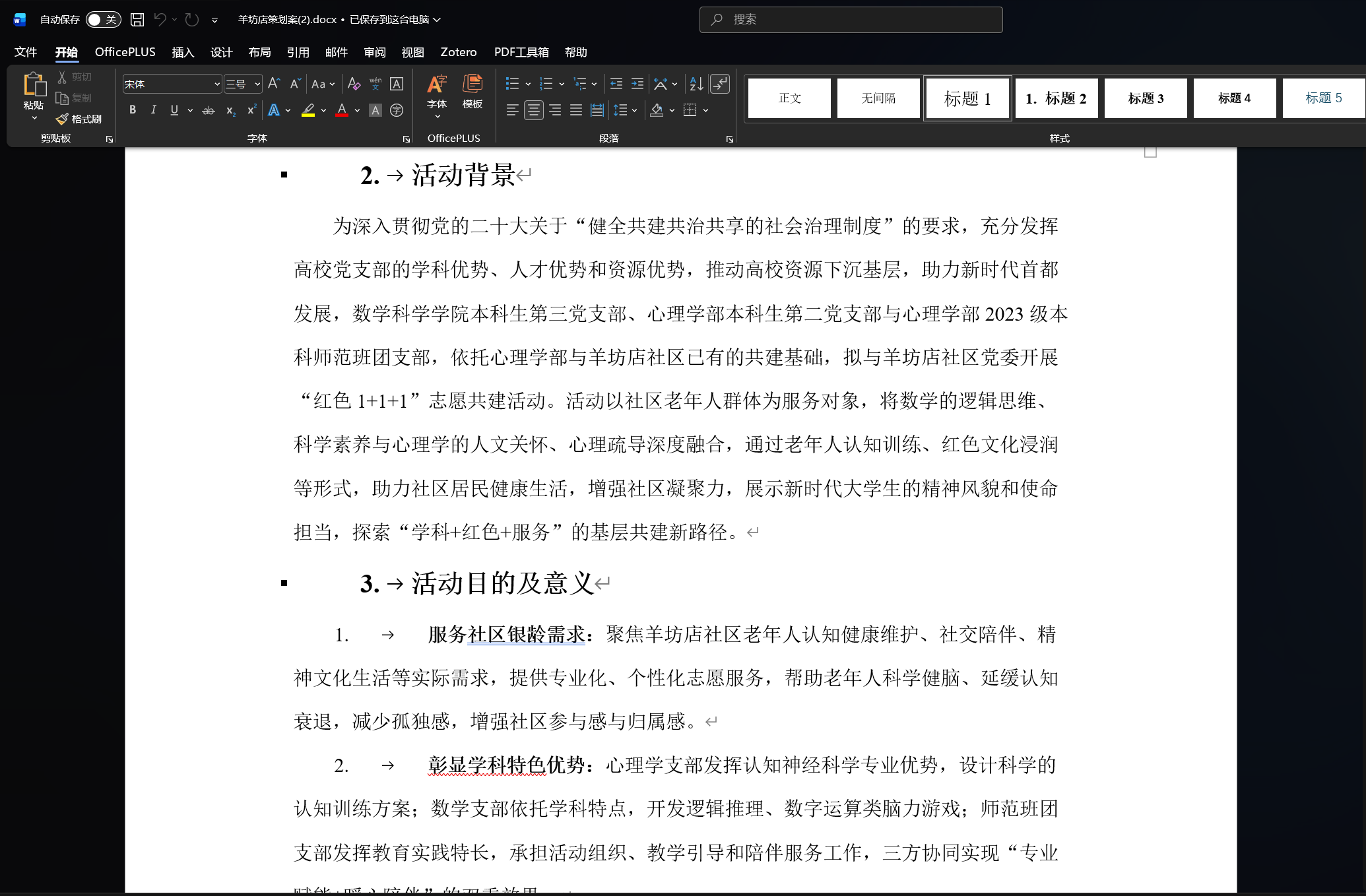Apply the 标题 1 style

click(x=967, y=98)
